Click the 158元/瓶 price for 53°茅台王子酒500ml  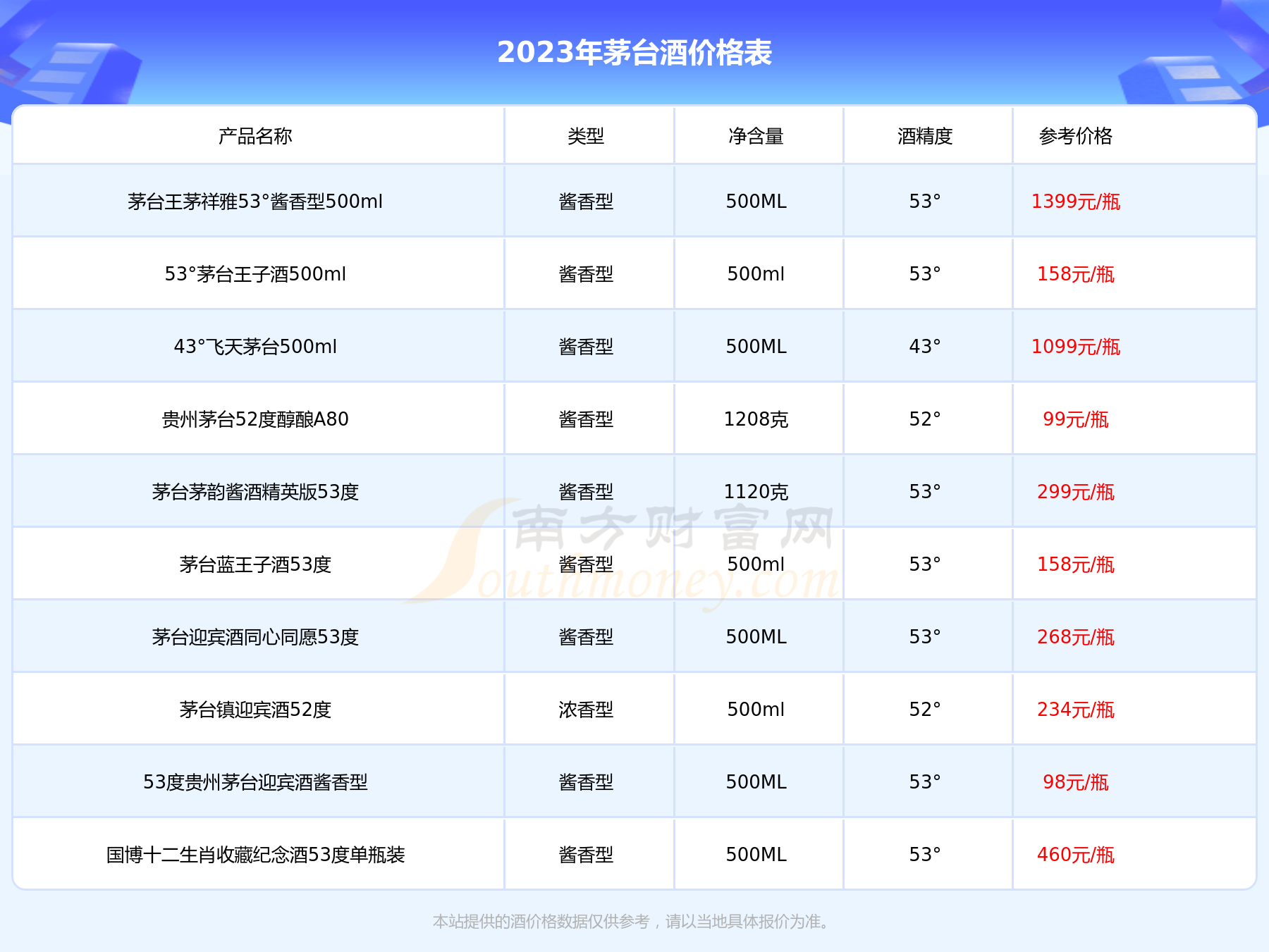[x=1075, y=274]
